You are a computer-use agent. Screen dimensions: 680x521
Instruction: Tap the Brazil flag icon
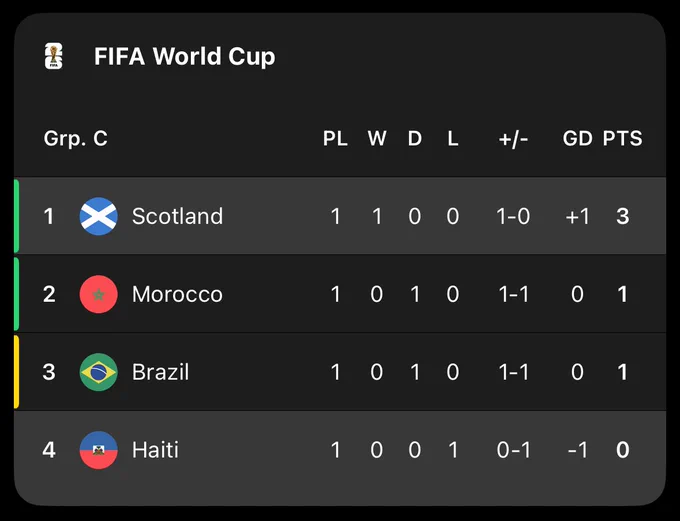pos(98,372)
